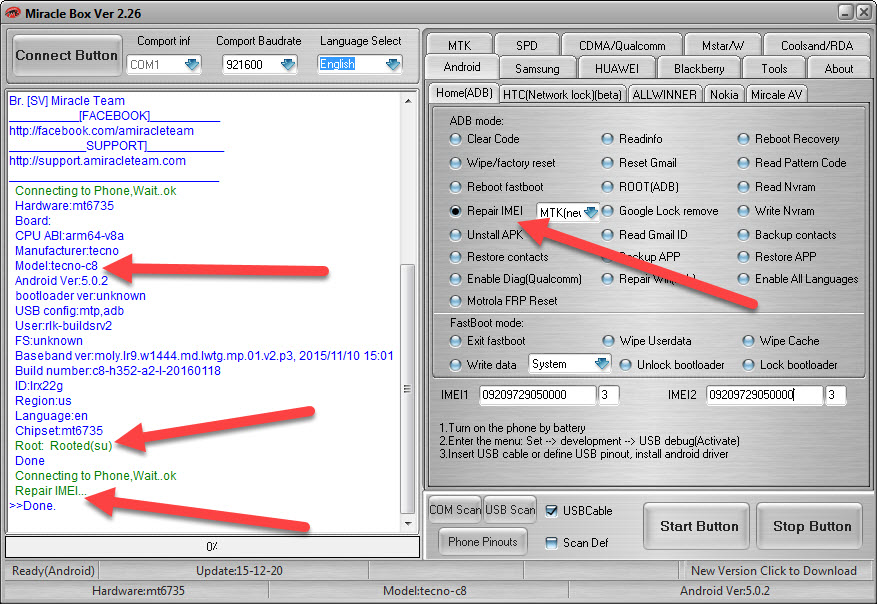
Task: Open the Tools tab
Action: [x=774, y=68]
